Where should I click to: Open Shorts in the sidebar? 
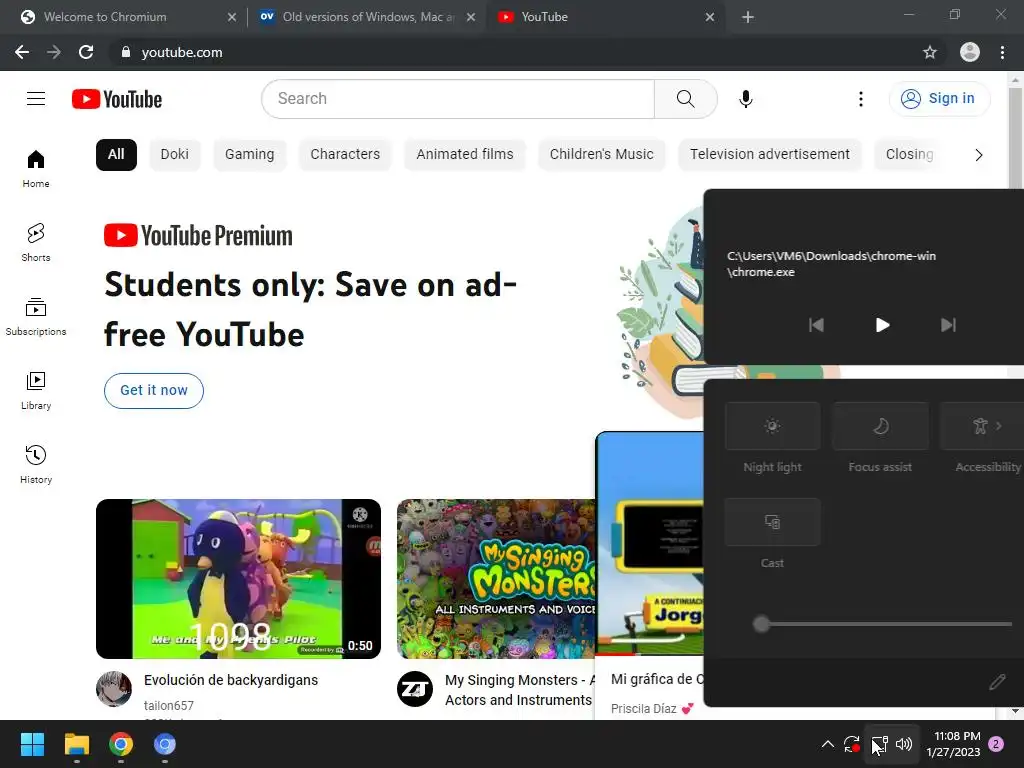tap(36, 242)
